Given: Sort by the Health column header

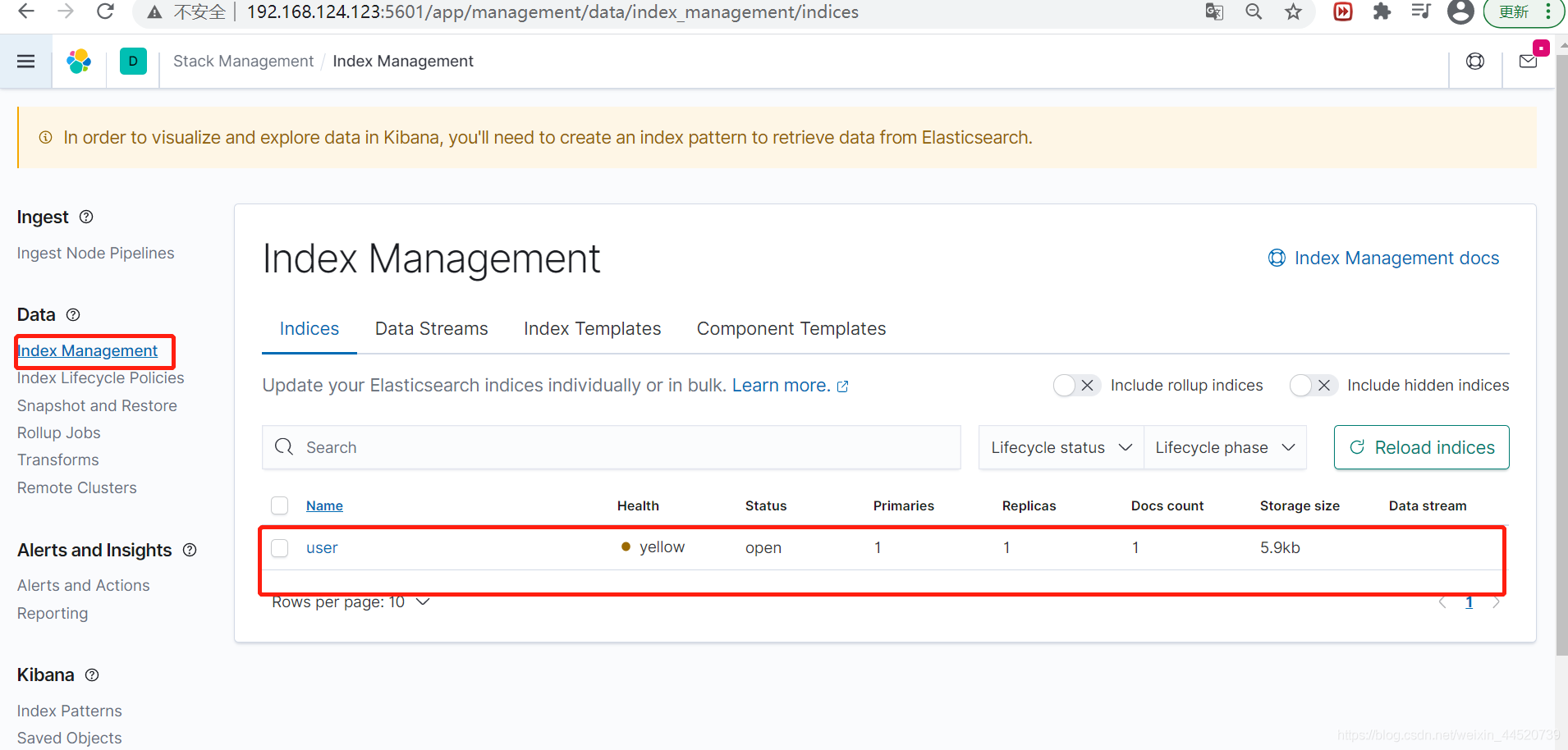Looking at the screenshot, I should pos(638,505).
